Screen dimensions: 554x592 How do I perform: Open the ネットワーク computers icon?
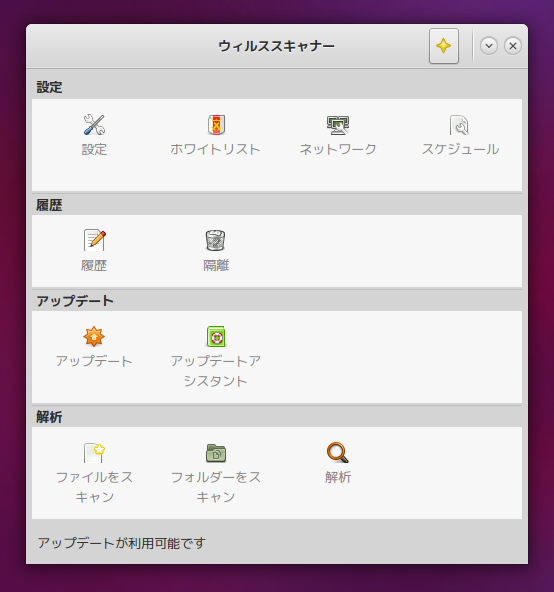pyautogui.click(x=338, y=125)
